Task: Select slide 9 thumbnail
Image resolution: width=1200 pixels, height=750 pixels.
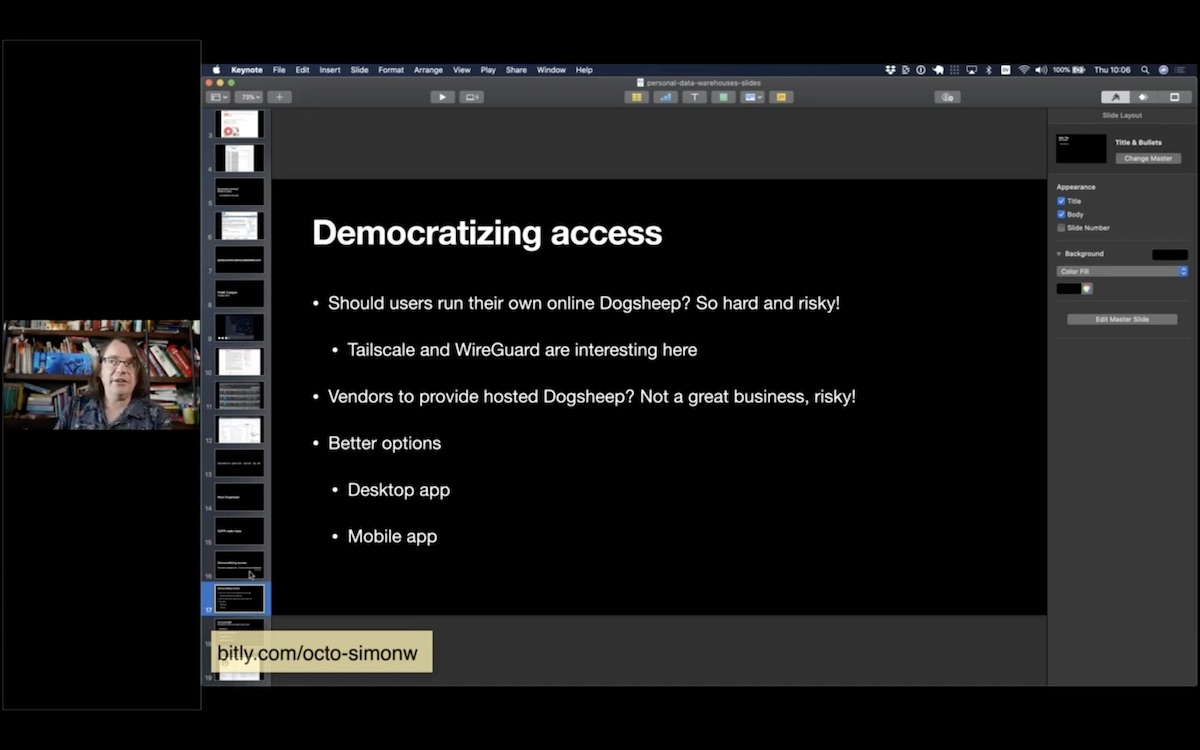Action: [240, 327]
